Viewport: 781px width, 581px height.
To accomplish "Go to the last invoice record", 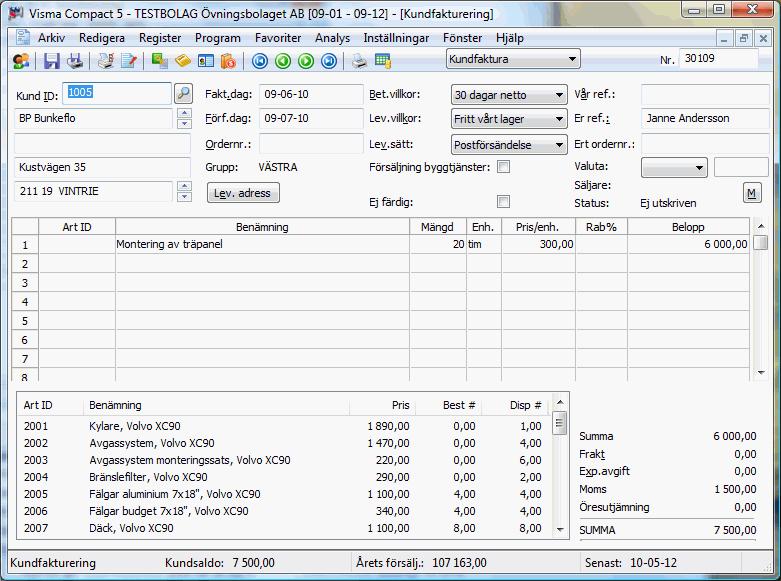I will click(329, 61).
